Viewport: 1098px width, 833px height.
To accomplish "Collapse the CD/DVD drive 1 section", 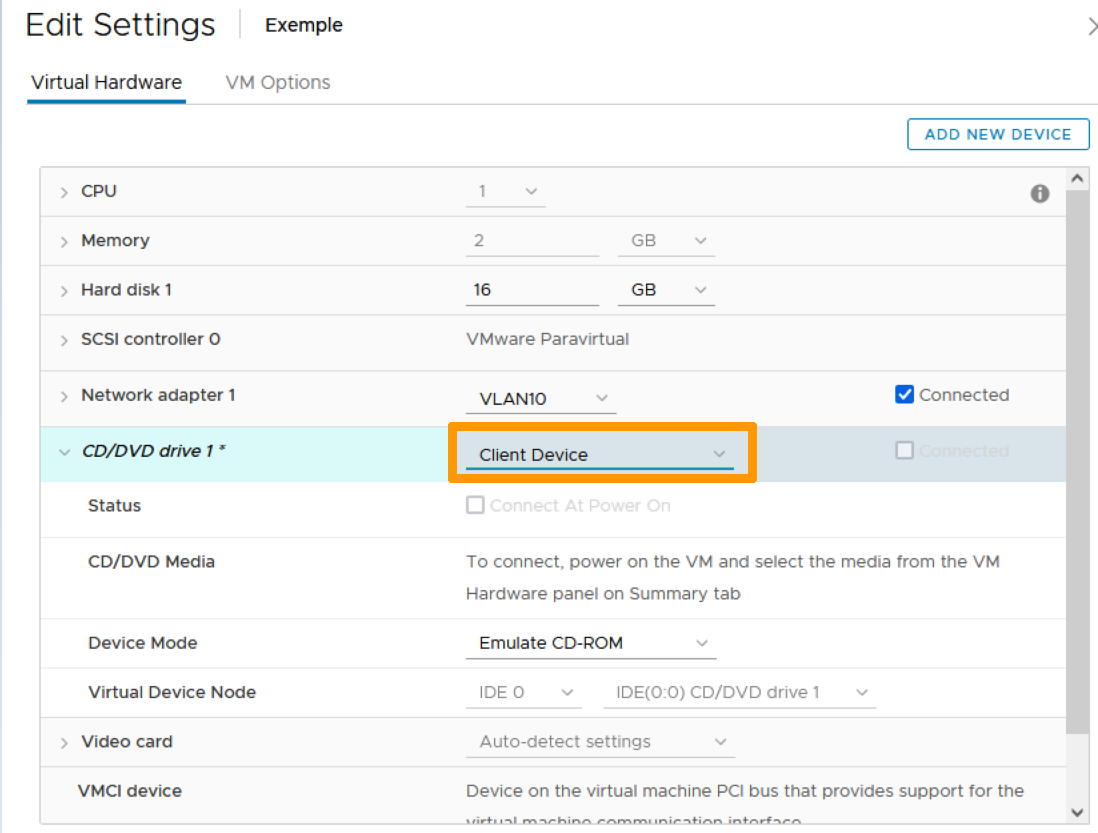I will pos(64,452).
